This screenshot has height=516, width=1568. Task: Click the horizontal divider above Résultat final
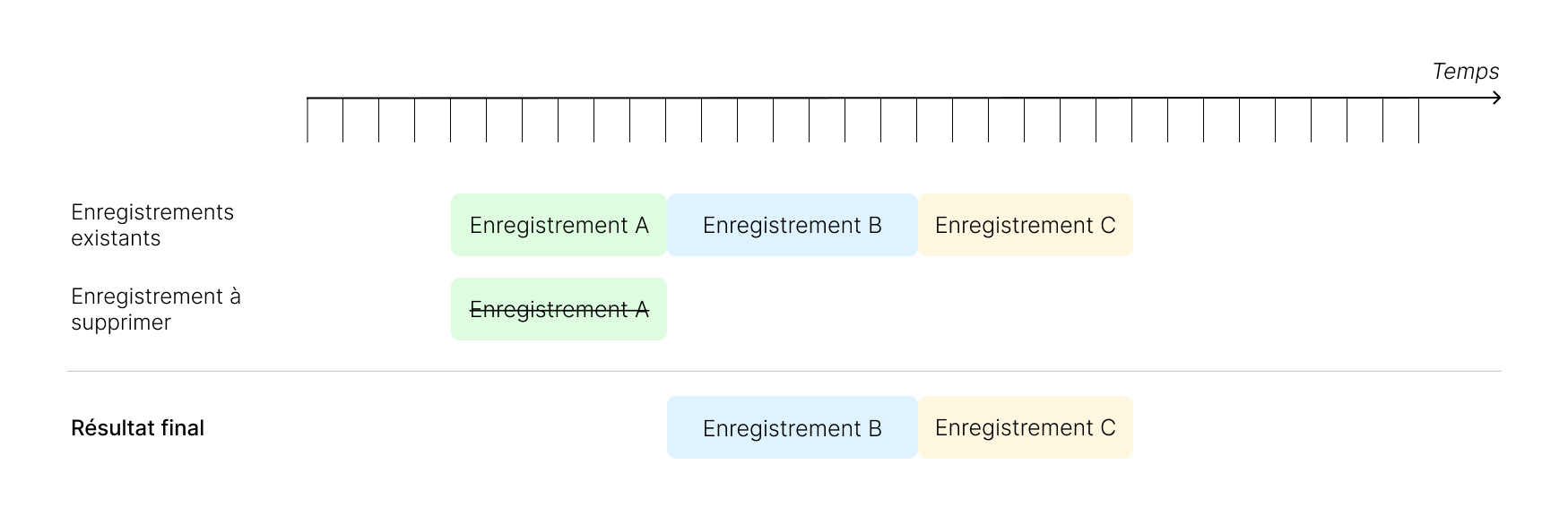(784, 371)
